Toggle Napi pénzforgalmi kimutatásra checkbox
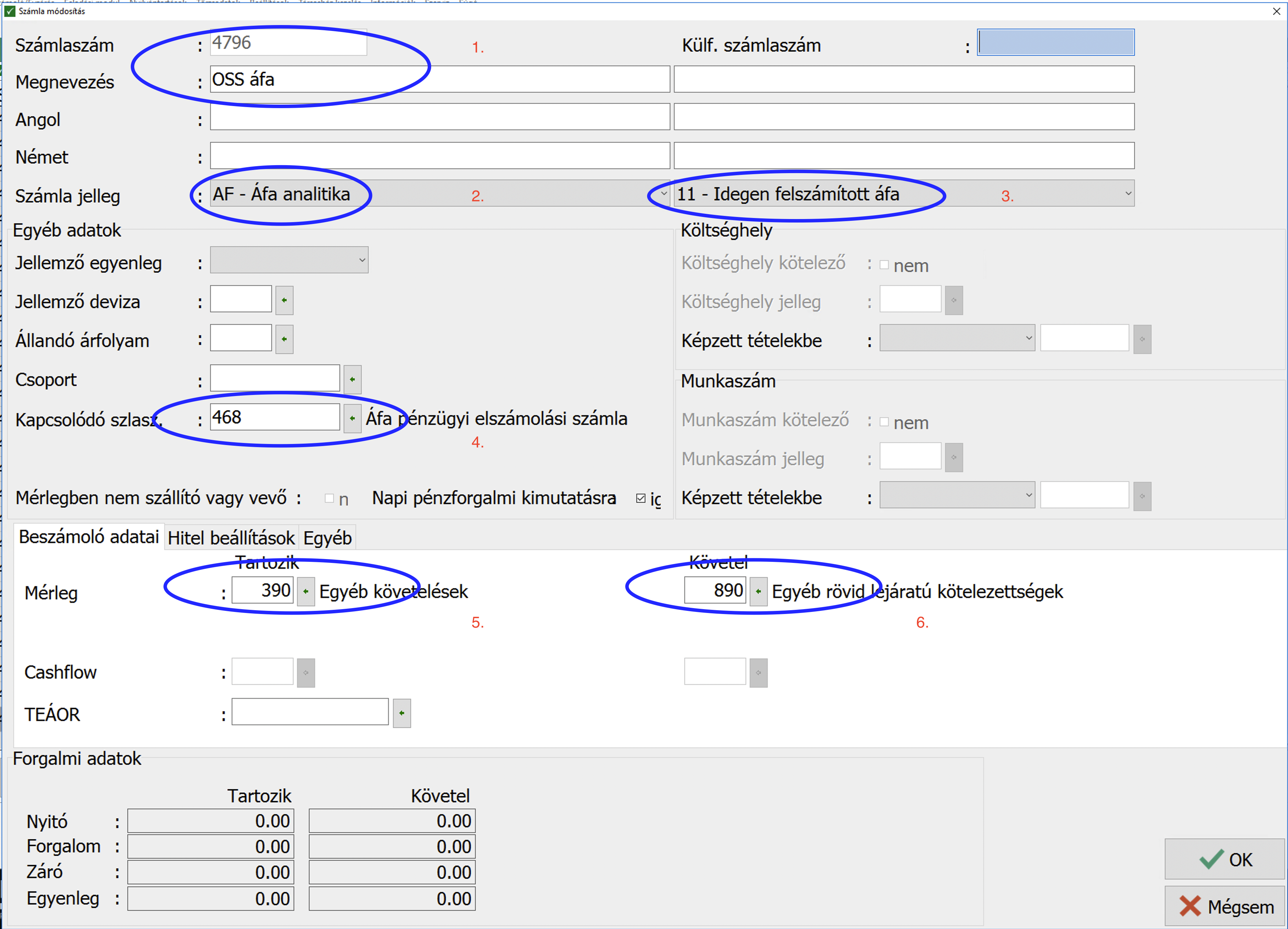Screen dimensions: 1288x929 tap(641, 498)
